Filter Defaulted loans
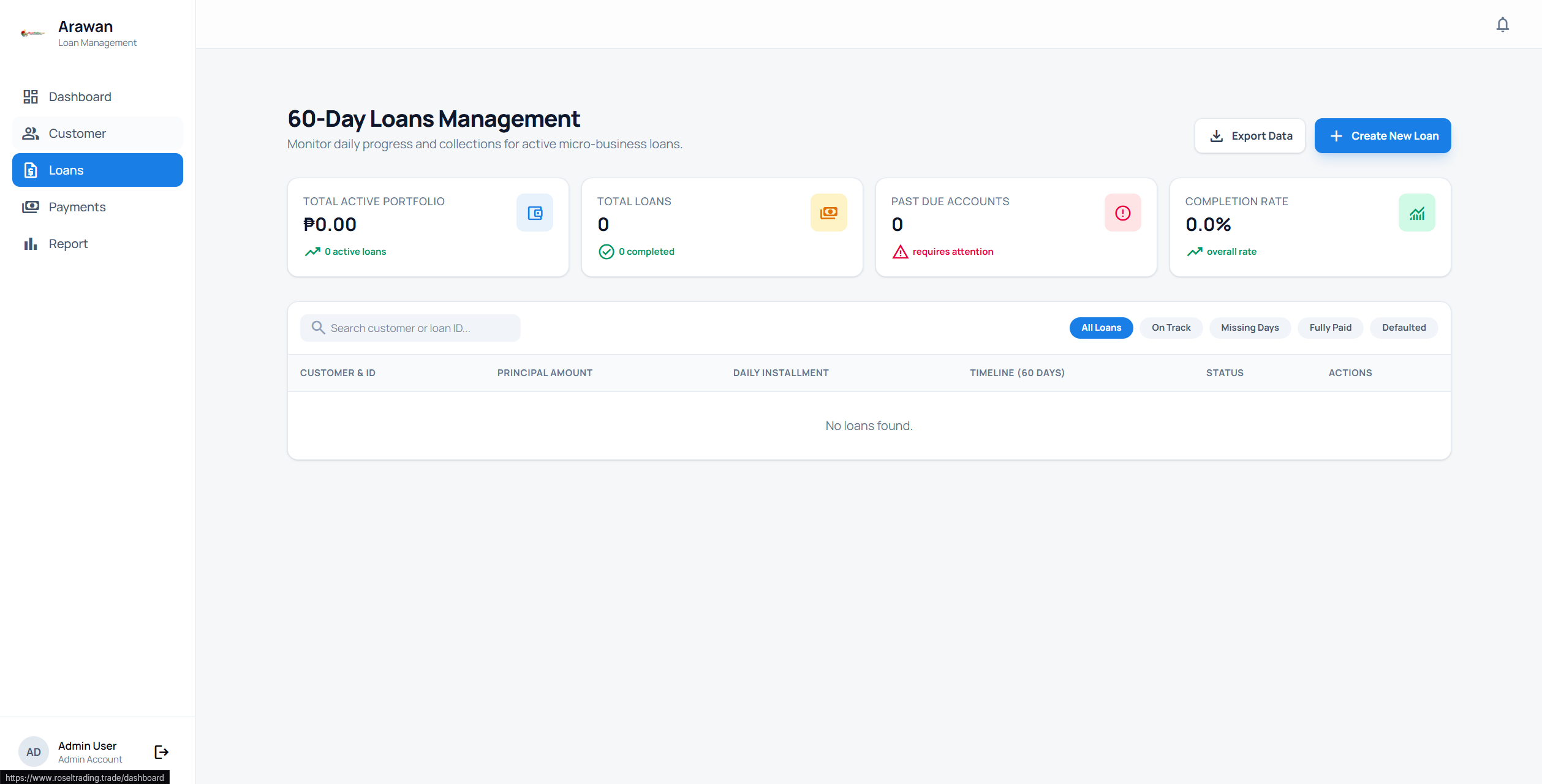The height and width of the screenshot is (784, 1542). click(1404, 328)
